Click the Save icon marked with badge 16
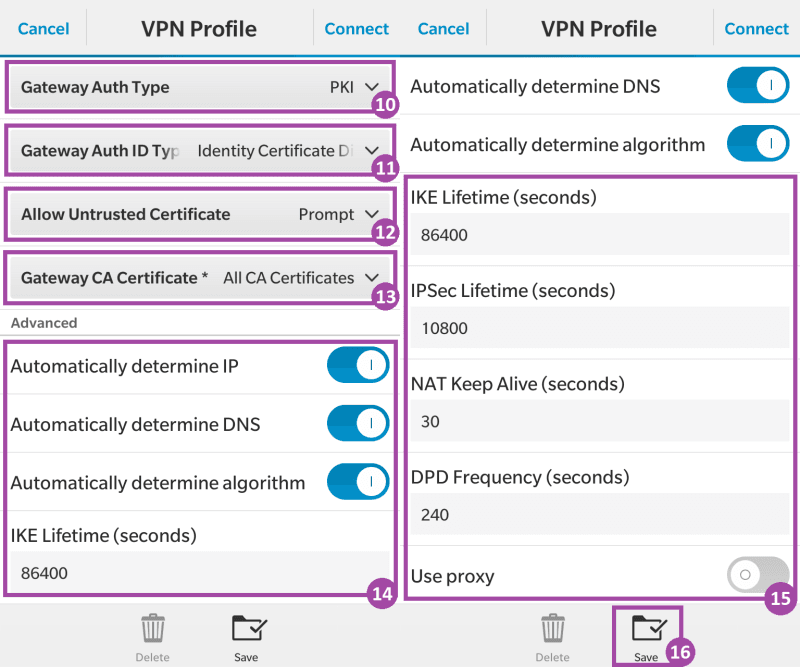Viewport: 800px width, 668px height. [645, 629]
